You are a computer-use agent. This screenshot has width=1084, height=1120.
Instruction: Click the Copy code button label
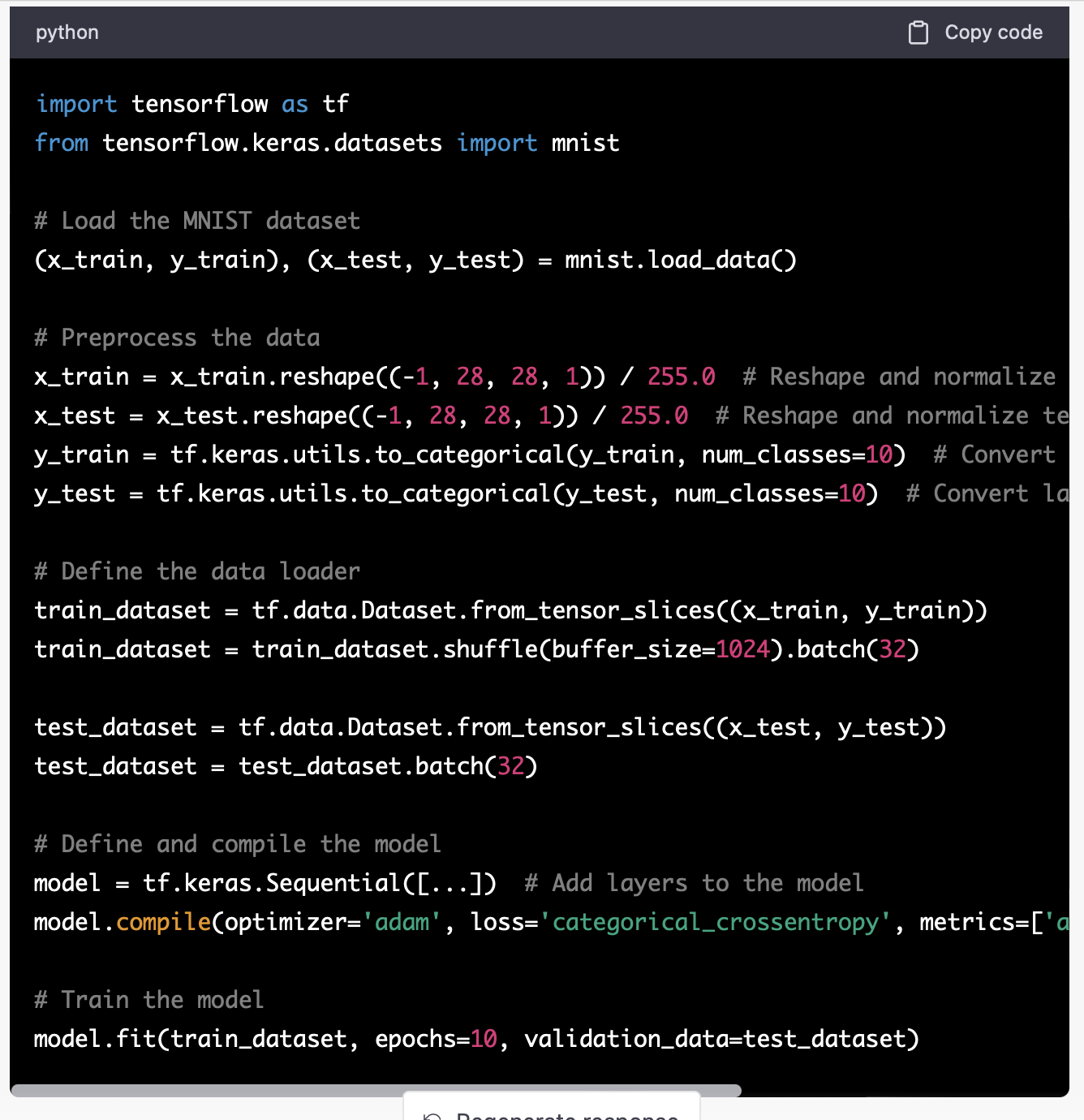[993, 32]
